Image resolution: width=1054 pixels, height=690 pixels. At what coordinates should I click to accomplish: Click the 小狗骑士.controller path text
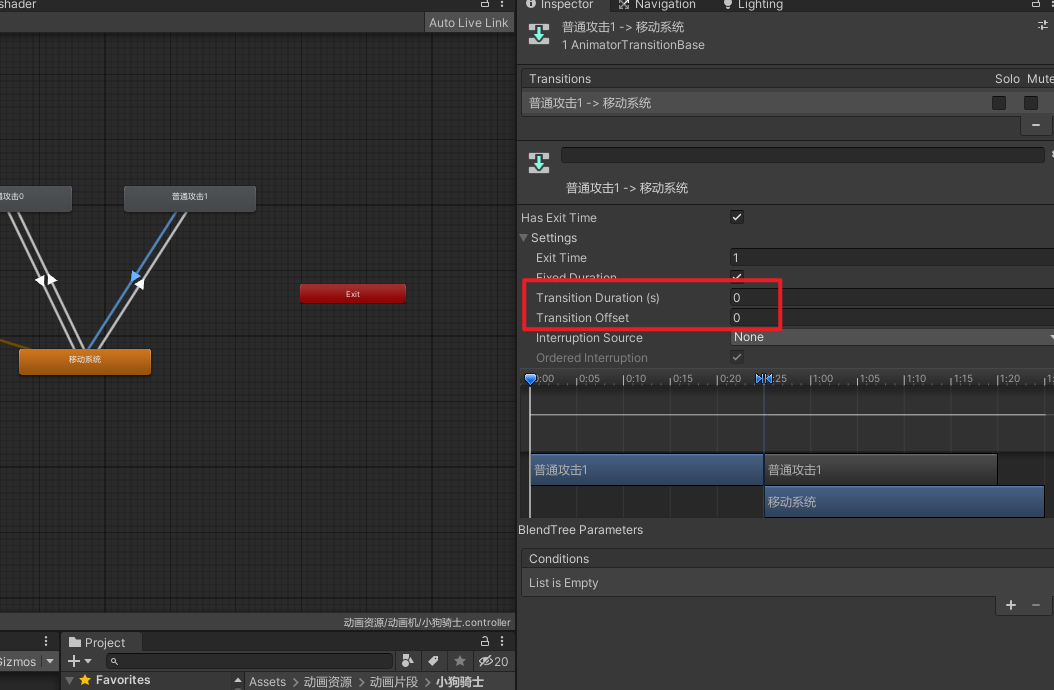pyautogui.click(x=427, y=622)
